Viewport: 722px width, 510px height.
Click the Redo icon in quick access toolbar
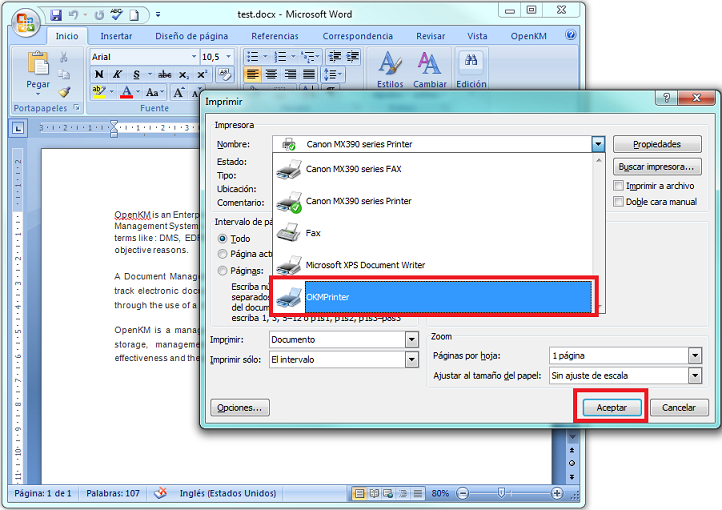click(x=99, y=15)
